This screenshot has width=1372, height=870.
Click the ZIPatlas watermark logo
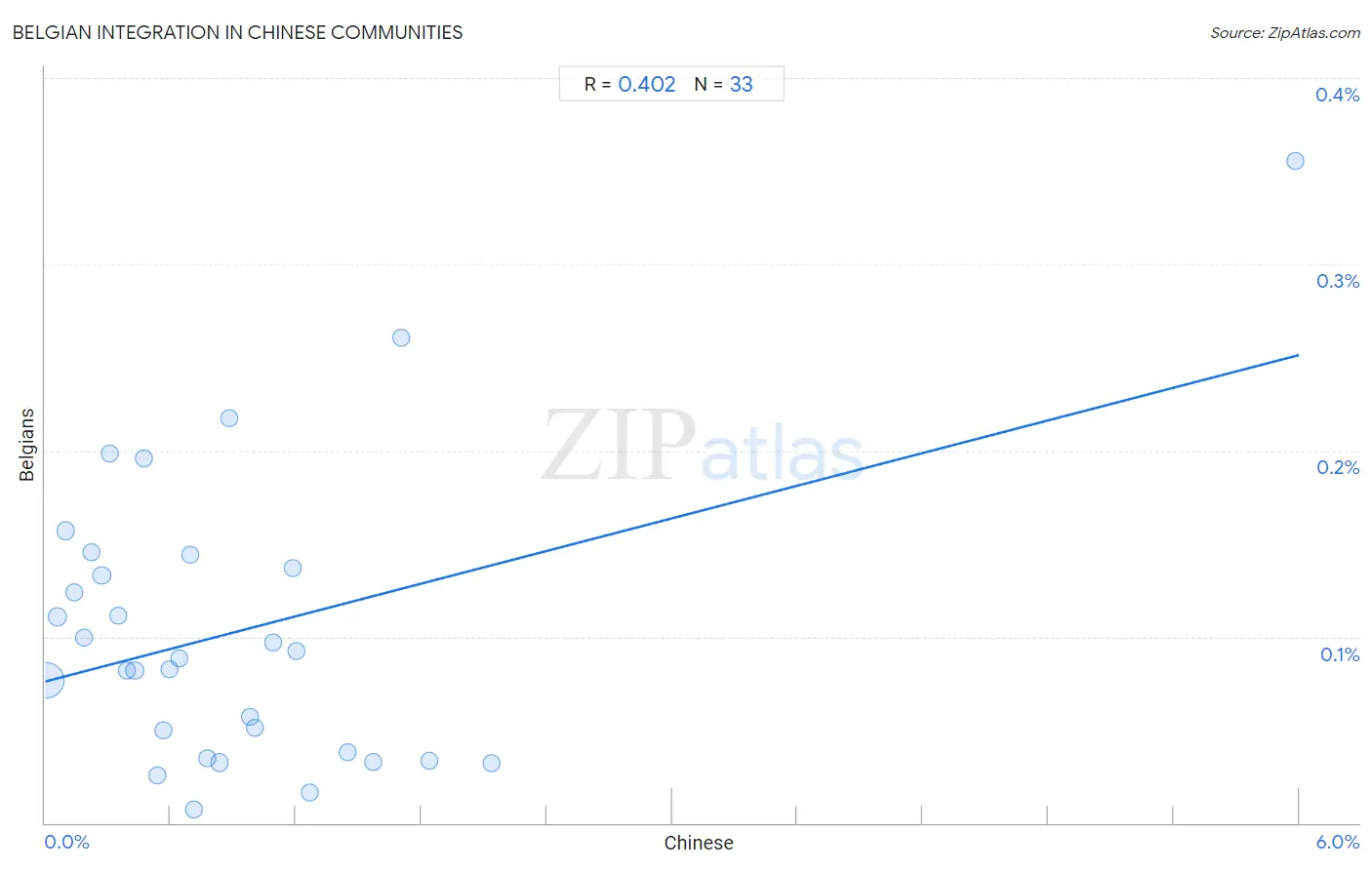tap(703, 447)
